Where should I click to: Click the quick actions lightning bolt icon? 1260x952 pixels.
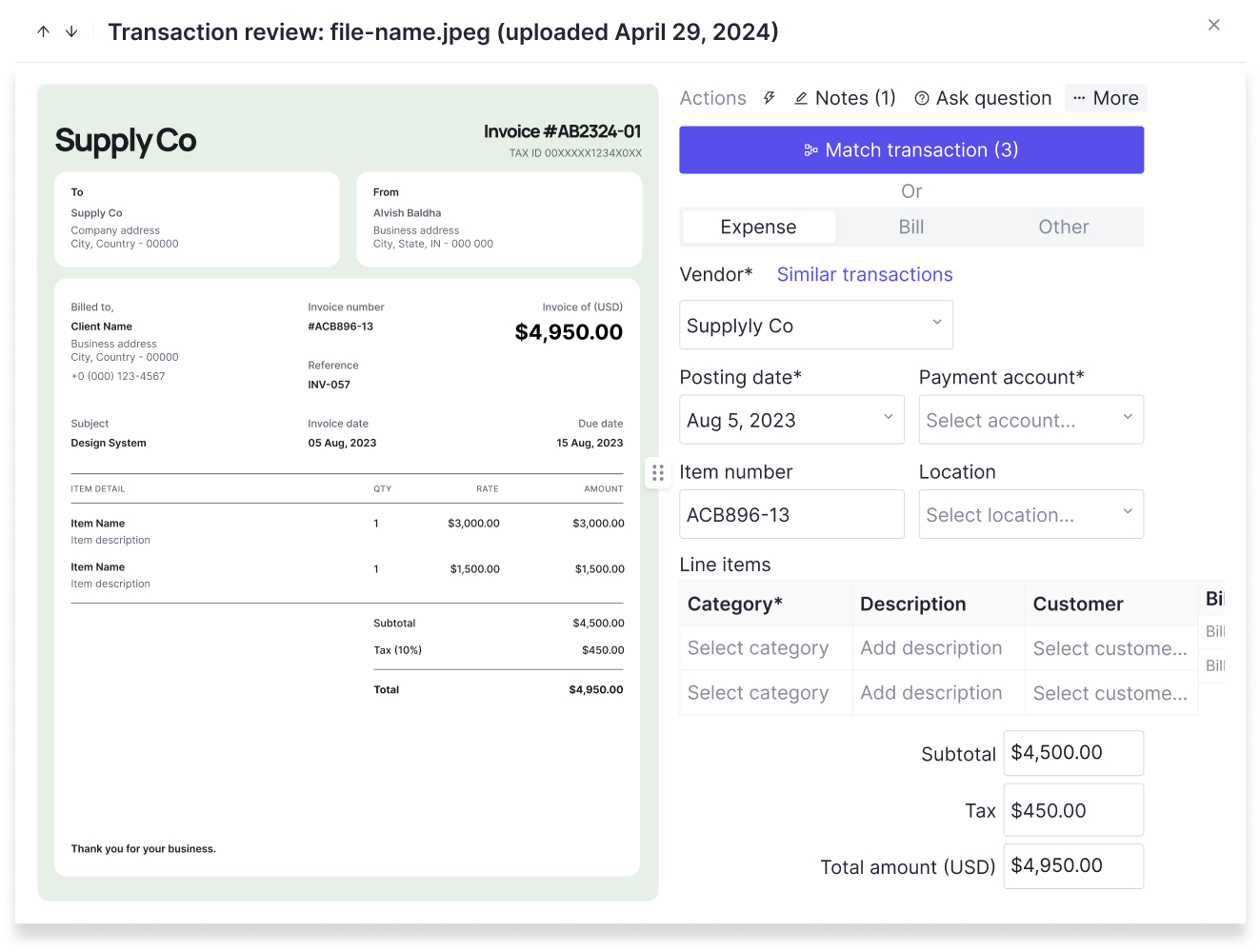point(769,97)
